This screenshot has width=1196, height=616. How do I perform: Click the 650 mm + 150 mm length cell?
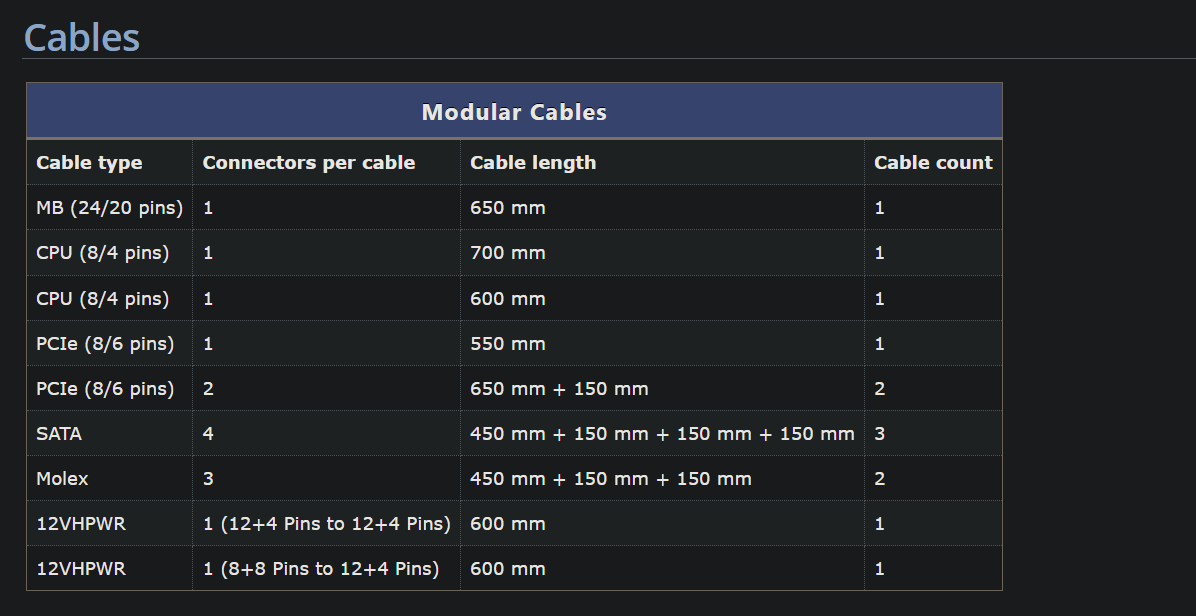[x=559, y=389]
